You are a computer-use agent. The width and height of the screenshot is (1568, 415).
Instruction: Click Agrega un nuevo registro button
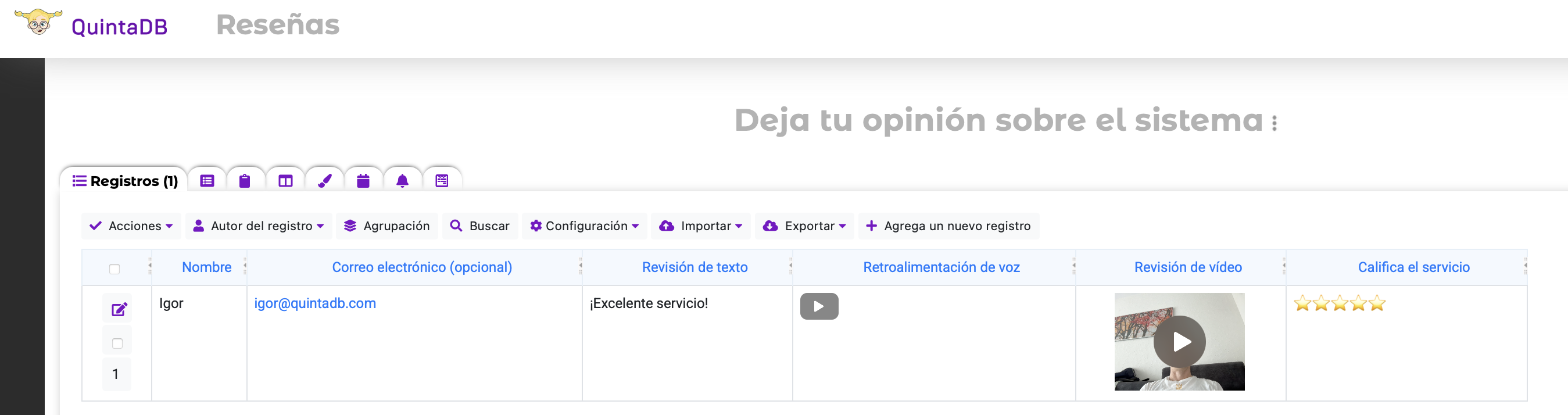point(948,226)
